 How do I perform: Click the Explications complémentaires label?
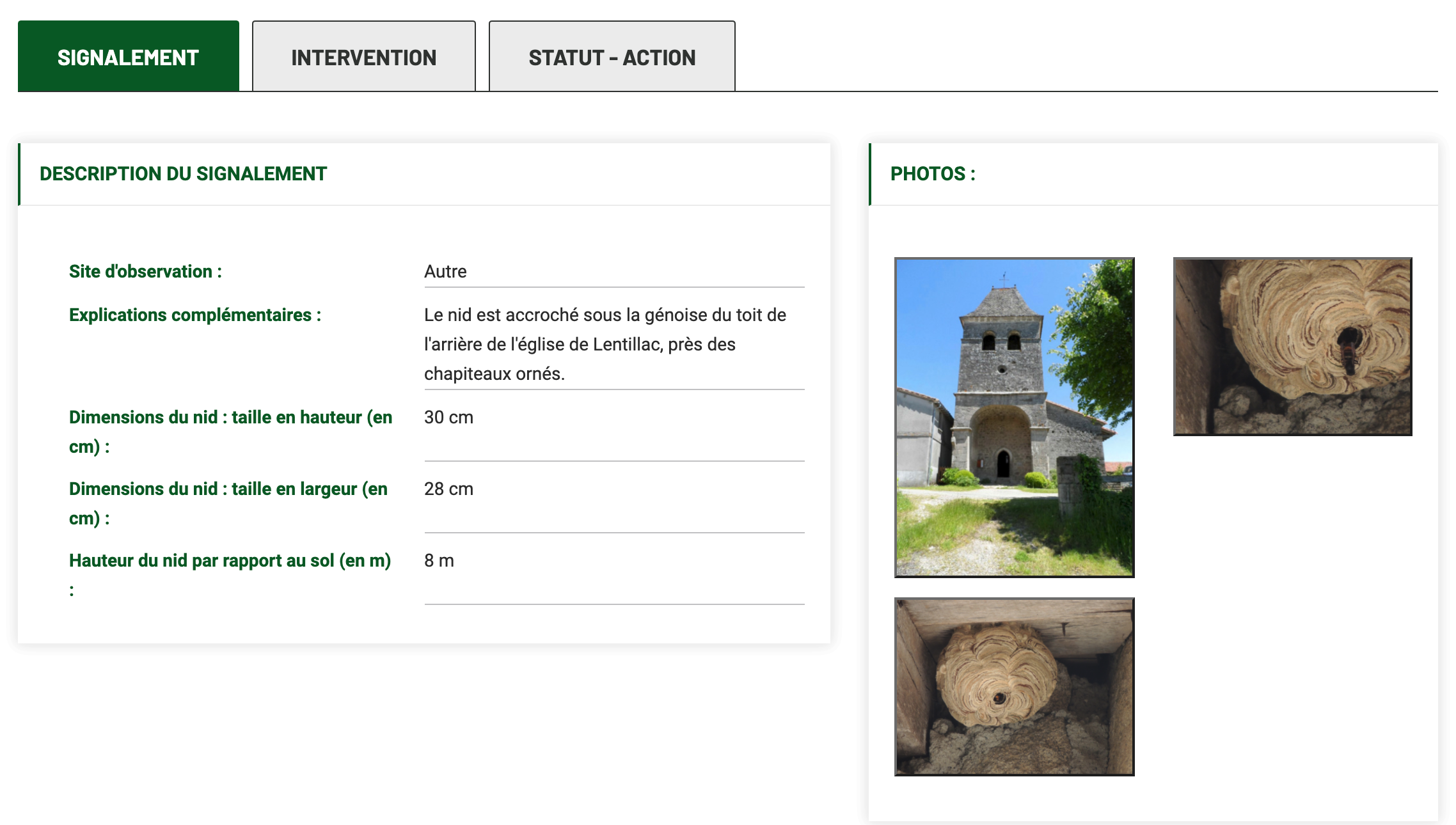[x=194, y=315]
